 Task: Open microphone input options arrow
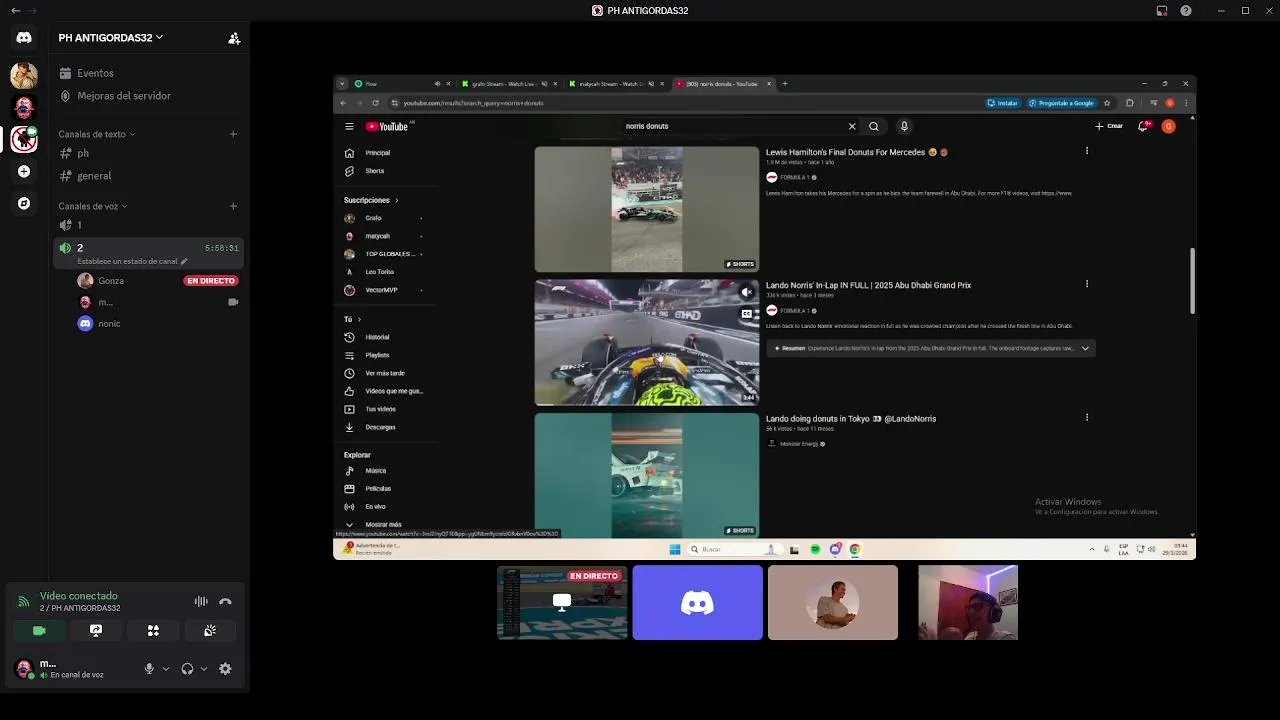(x=166, y=669)
